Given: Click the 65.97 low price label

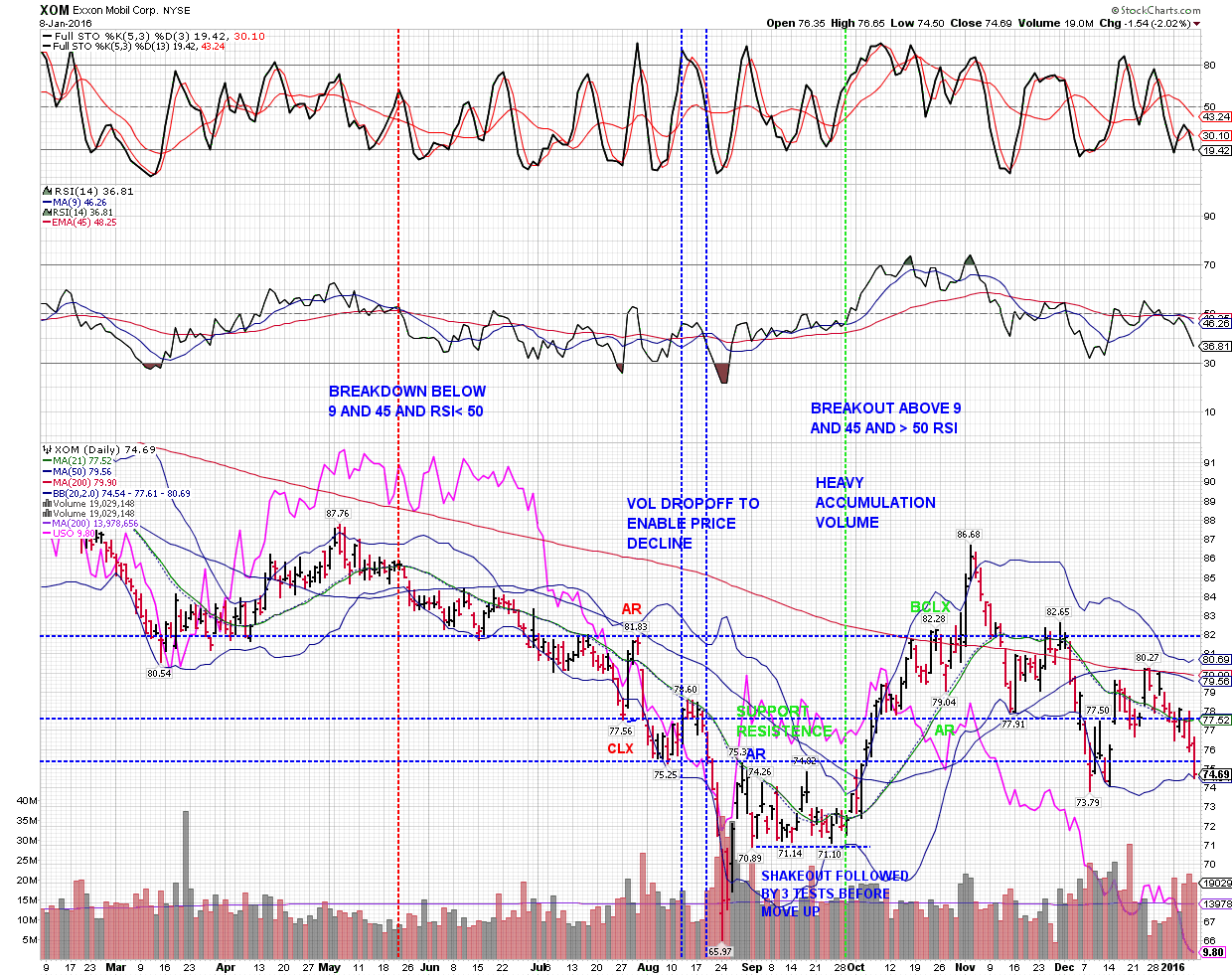Looking at the screenshot, I should [x=719, y=951].
